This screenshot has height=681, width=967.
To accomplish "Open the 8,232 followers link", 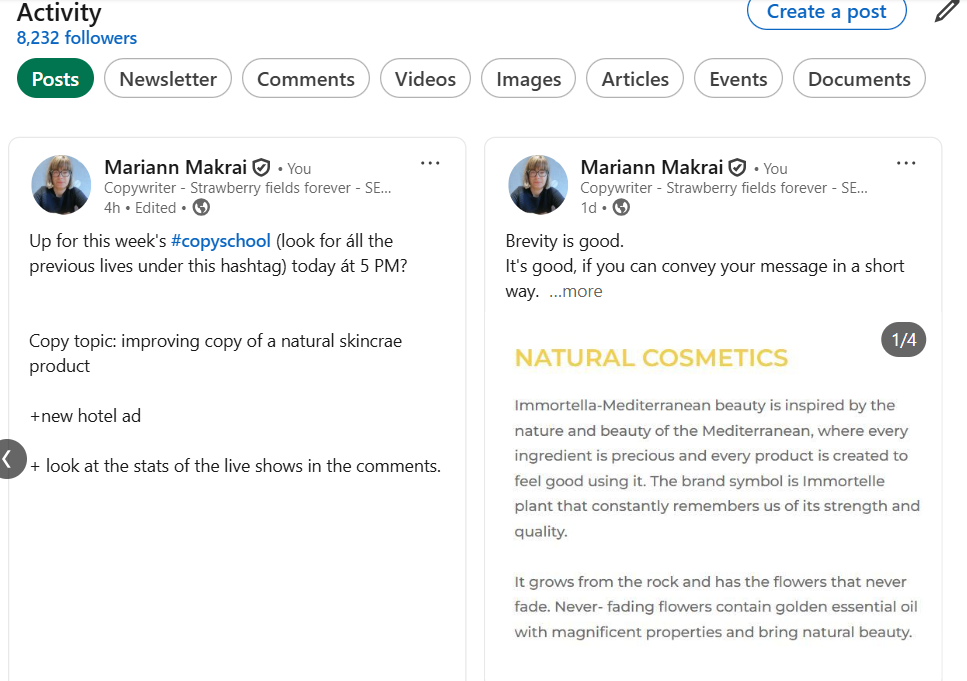I will (x=76, y=38).
